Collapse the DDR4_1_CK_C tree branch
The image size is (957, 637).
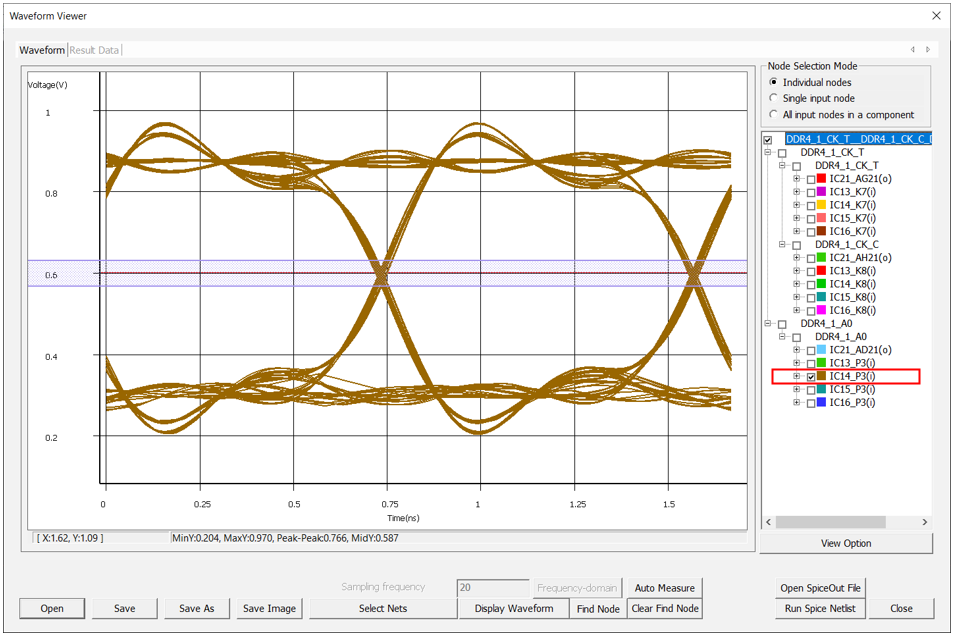pos(782,244)
